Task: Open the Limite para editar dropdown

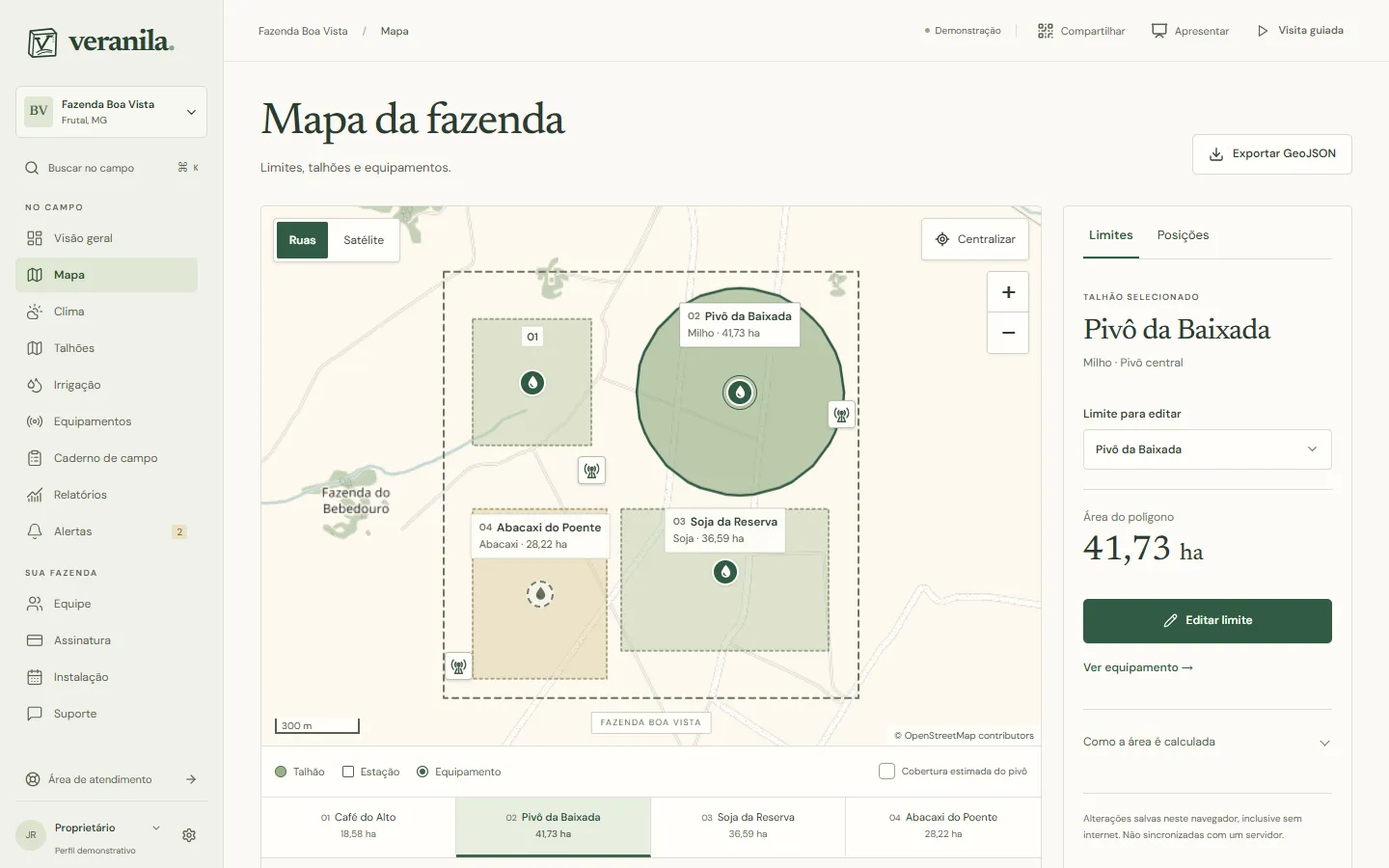Action: (1207, 449)
